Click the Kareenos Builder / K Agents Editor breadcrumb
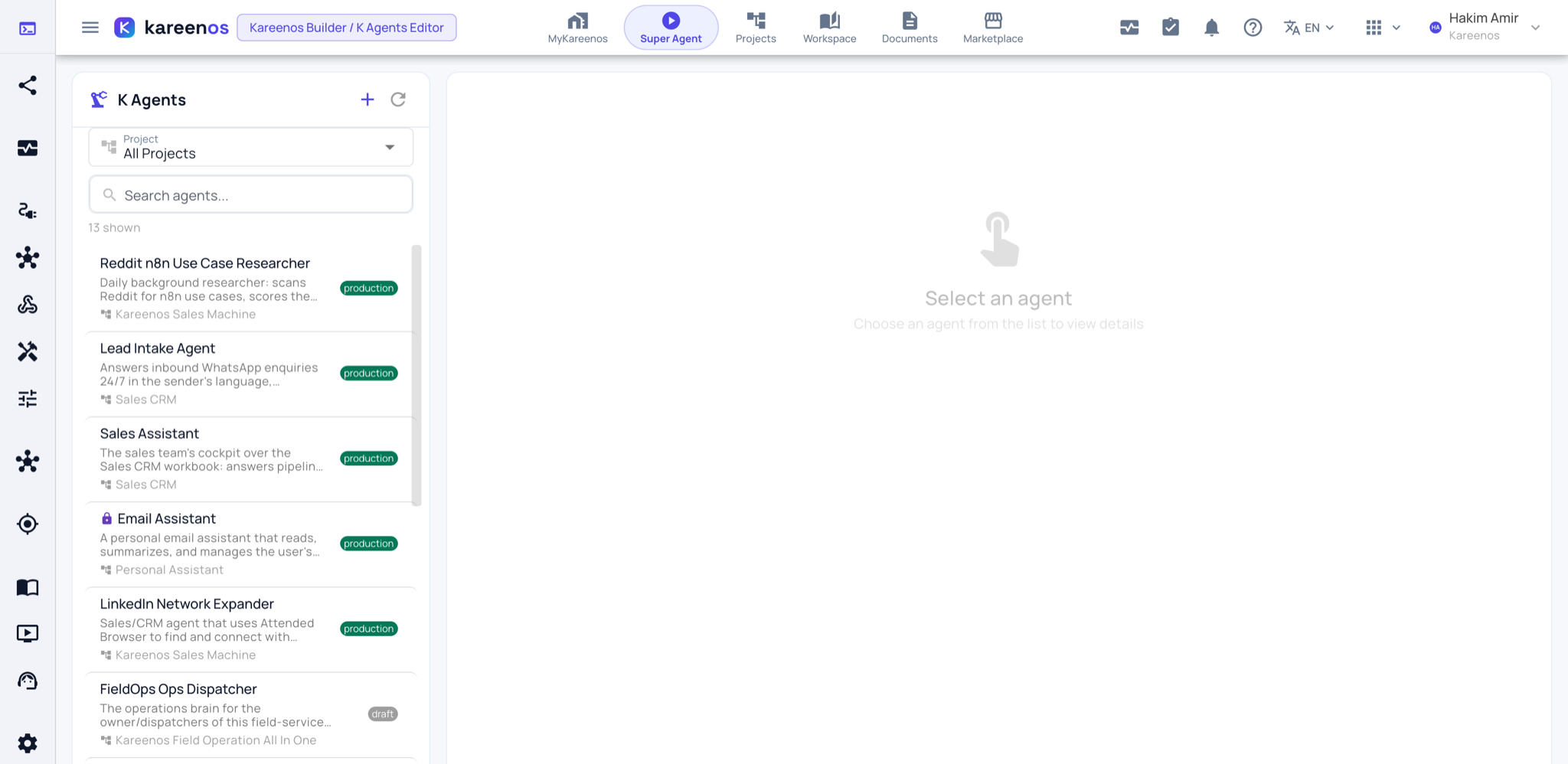1568x764 pixels. tap(347, 28)
